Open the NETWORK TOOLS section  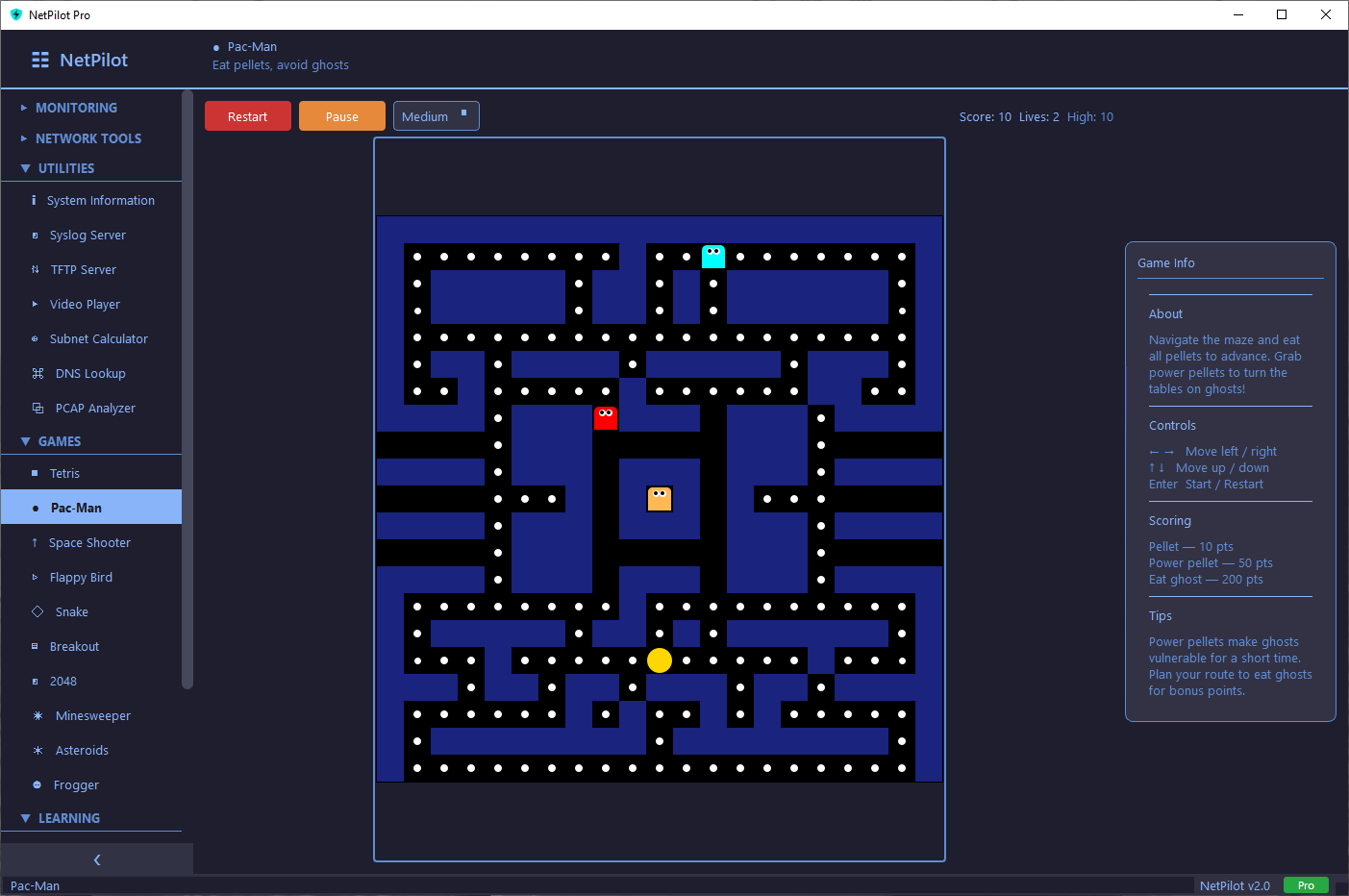pyautogui.click(x=88, y=138)
